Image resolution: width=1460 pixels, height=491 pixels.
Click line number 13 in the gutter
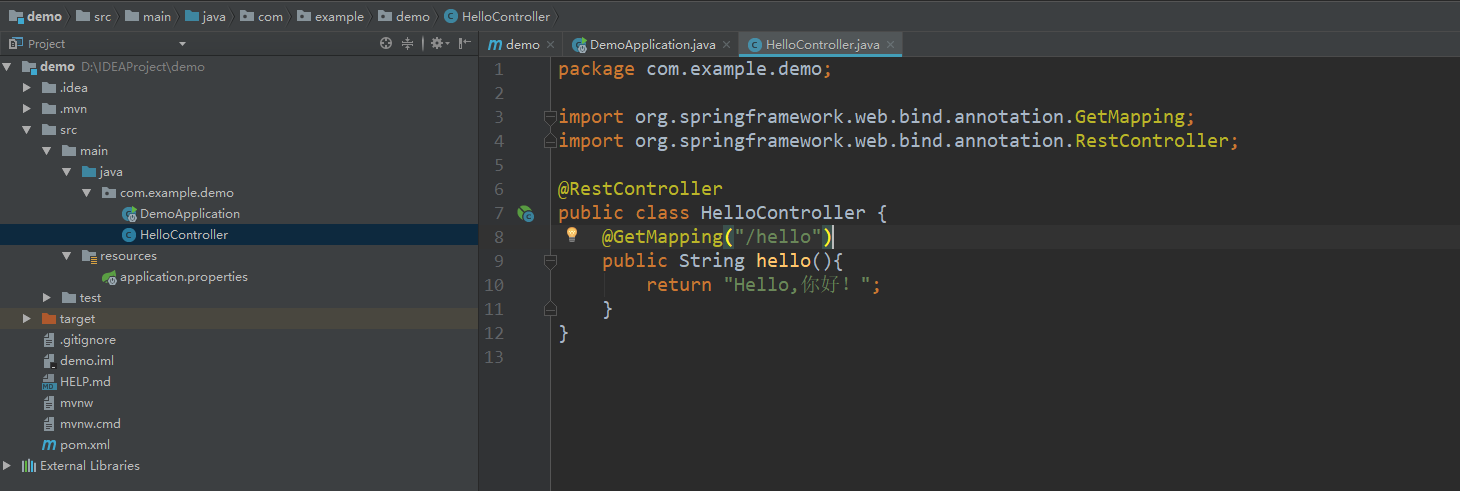pyautogui.click(x=494, y=357)
